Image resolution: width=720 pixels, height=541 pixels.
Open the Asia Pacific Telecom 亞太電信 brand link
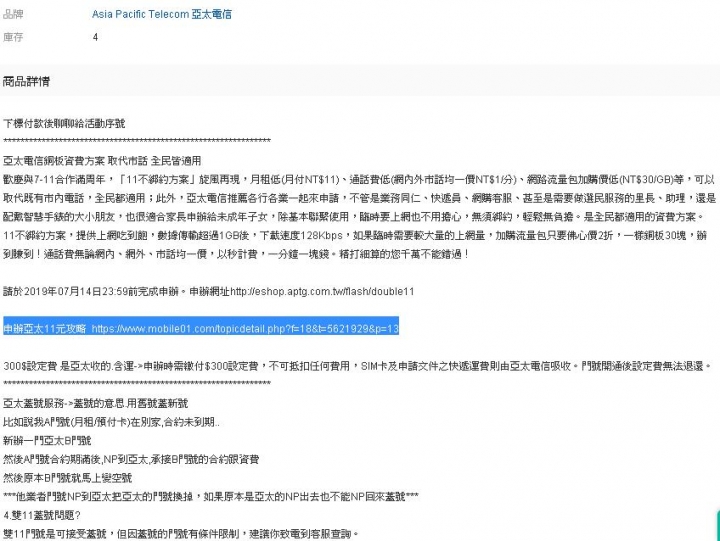(x=162, y=14)
